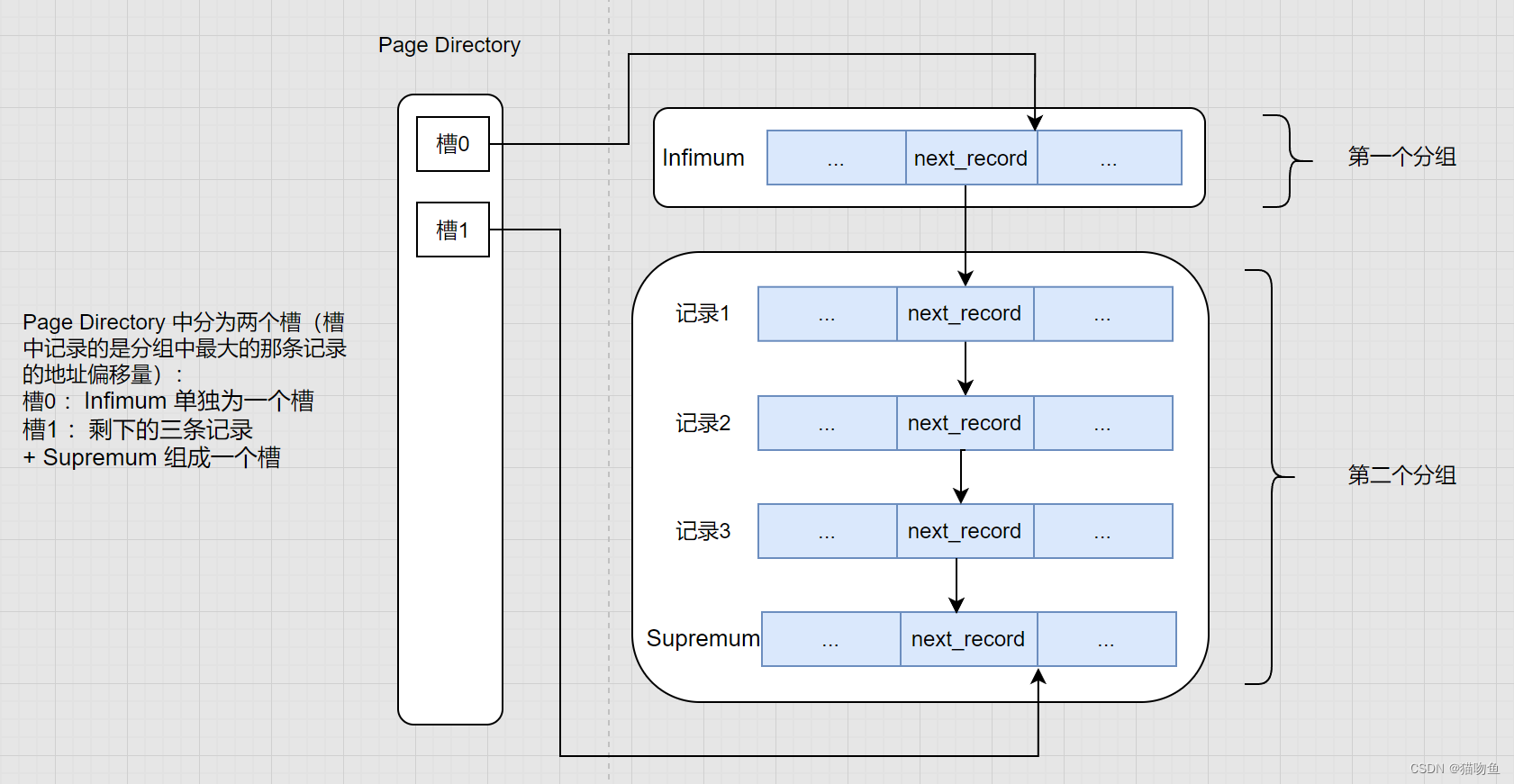Click the 记录2 label
1514x784 pixels.
(x=703, y=423)
